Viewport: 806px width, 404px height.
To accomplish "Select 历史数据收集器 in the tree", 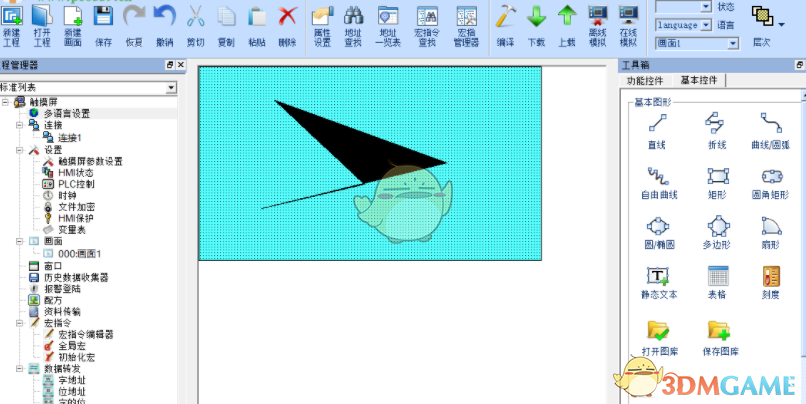I will pos(76,278).
